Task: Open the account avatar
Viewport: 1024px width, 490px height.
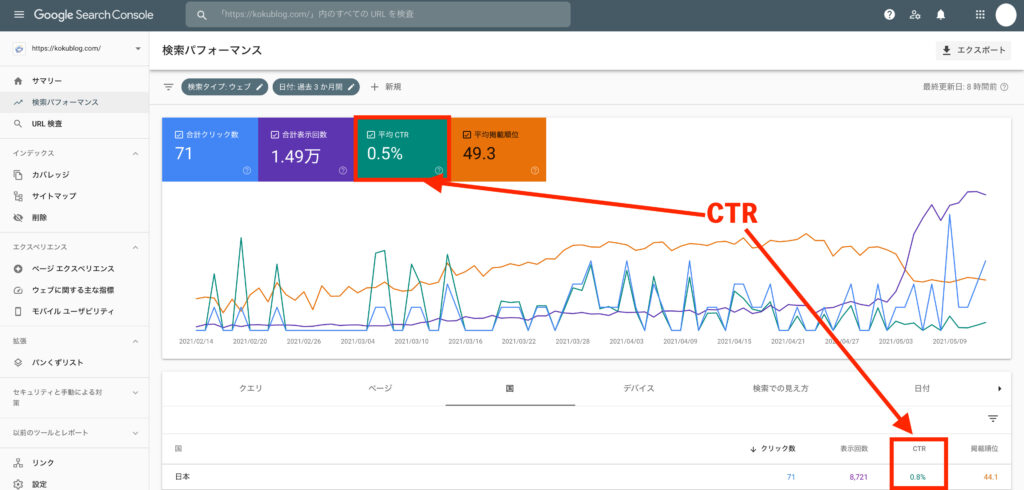Action: (x=1006, y=14)
